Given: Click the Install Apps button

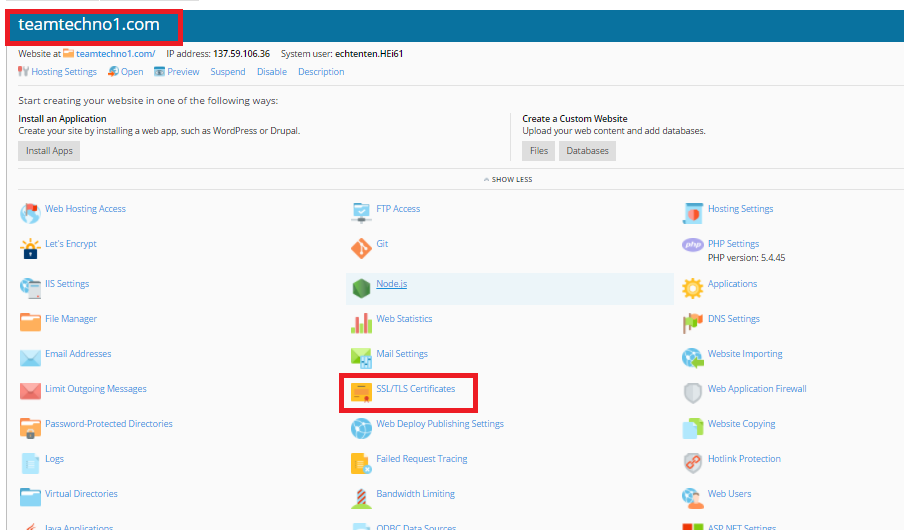Looking at the screenshot, I should (49, 151).
